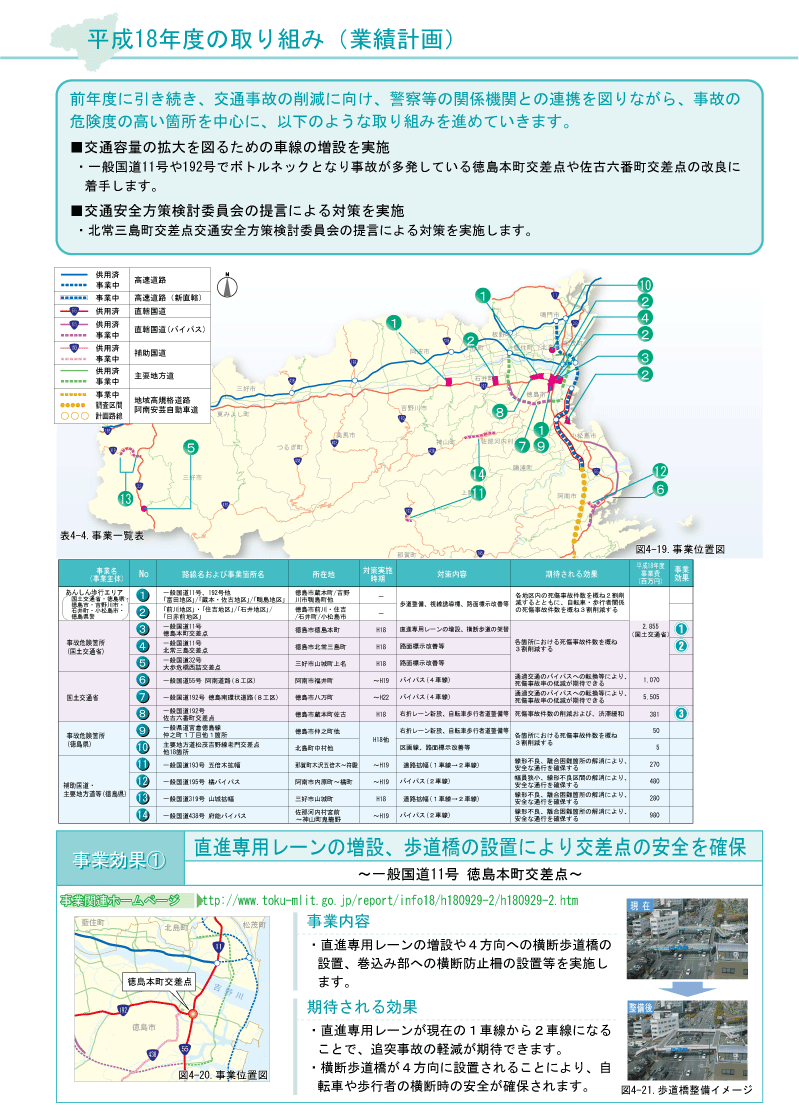Viewport: 799px width, 1118px height.
Task: Click 事業効果 circle 1 in table's last column
Action: (681, 629)
